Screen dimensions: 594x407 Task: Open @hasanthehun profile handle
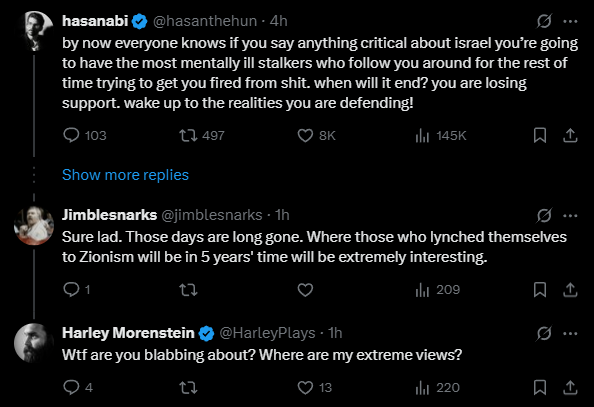[205, 21]
